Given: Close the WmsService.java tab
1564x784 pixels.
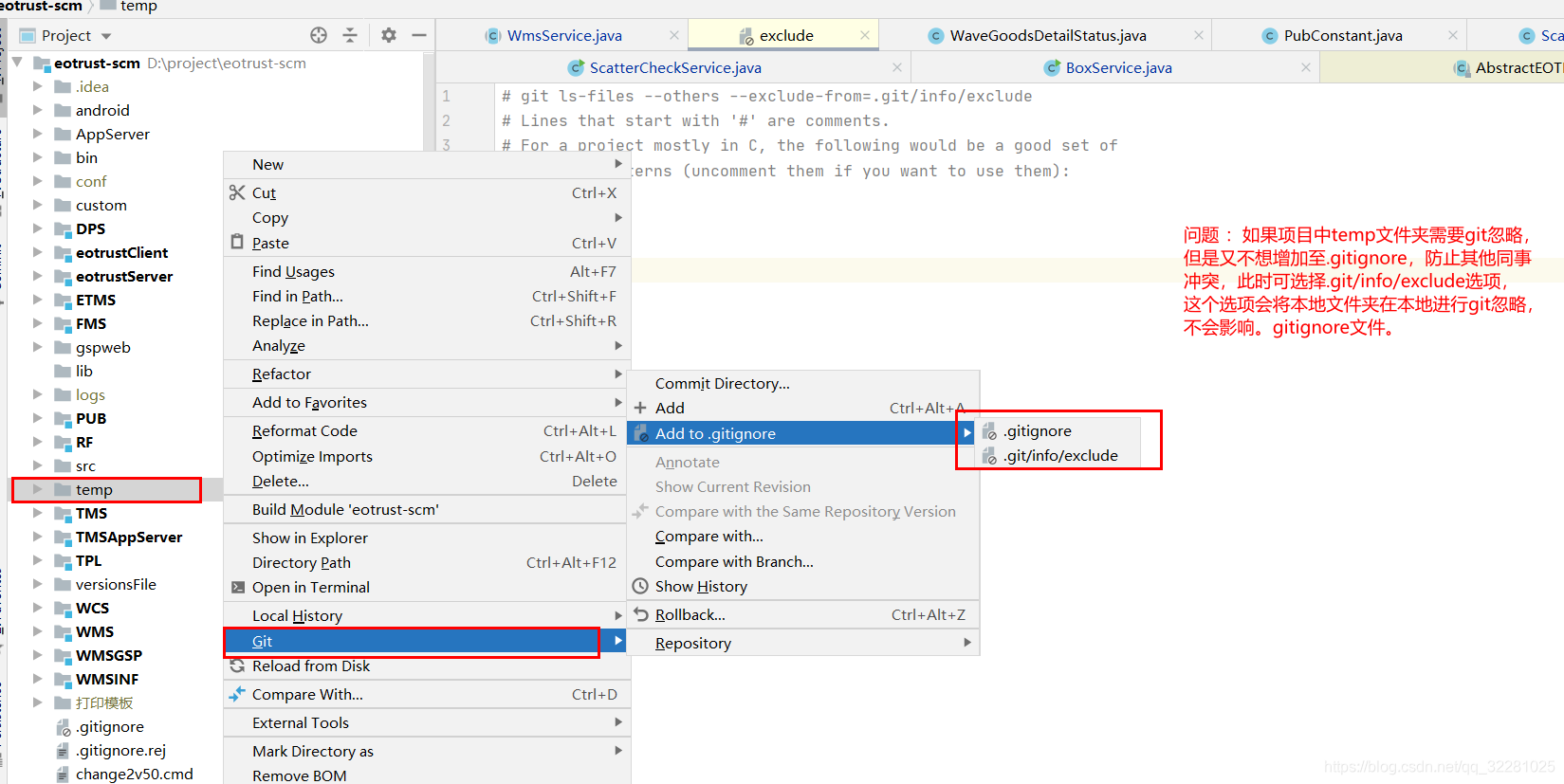Looking at the screenshot, I should point(674,35).
